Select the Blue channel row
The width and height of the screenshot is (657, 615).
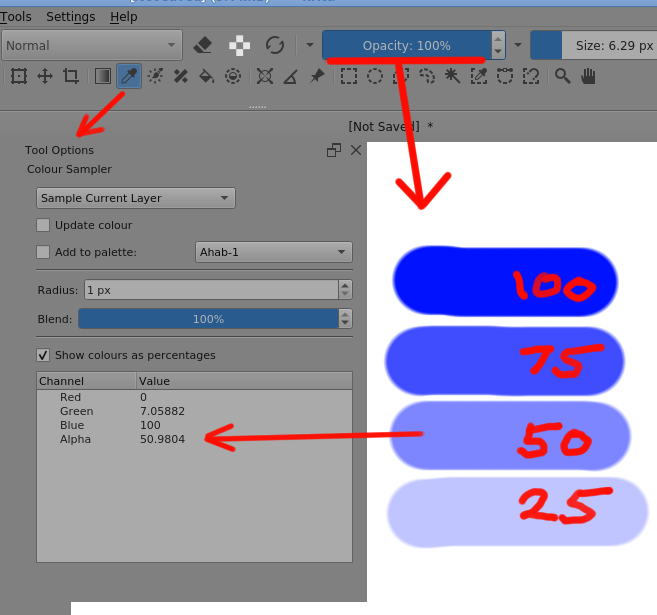pos(194,425)
